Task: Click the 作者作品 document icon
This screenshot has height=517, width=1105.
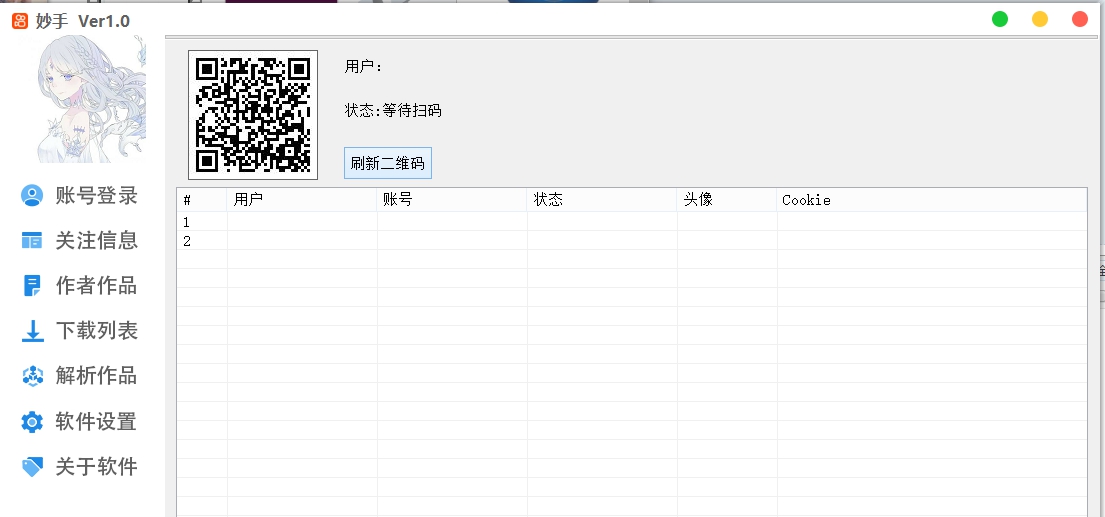Action: 32,285
